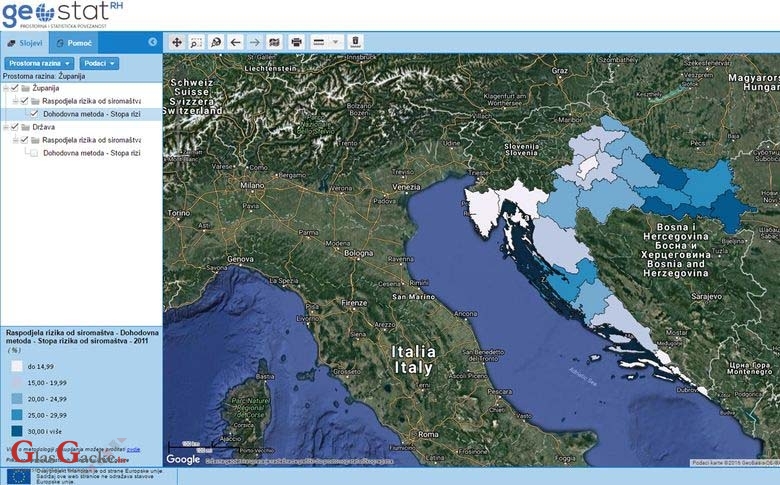Collapse the left side panel arrow
Image resolution: width=780 pixels, height=485 pixels.
point(153,42)
